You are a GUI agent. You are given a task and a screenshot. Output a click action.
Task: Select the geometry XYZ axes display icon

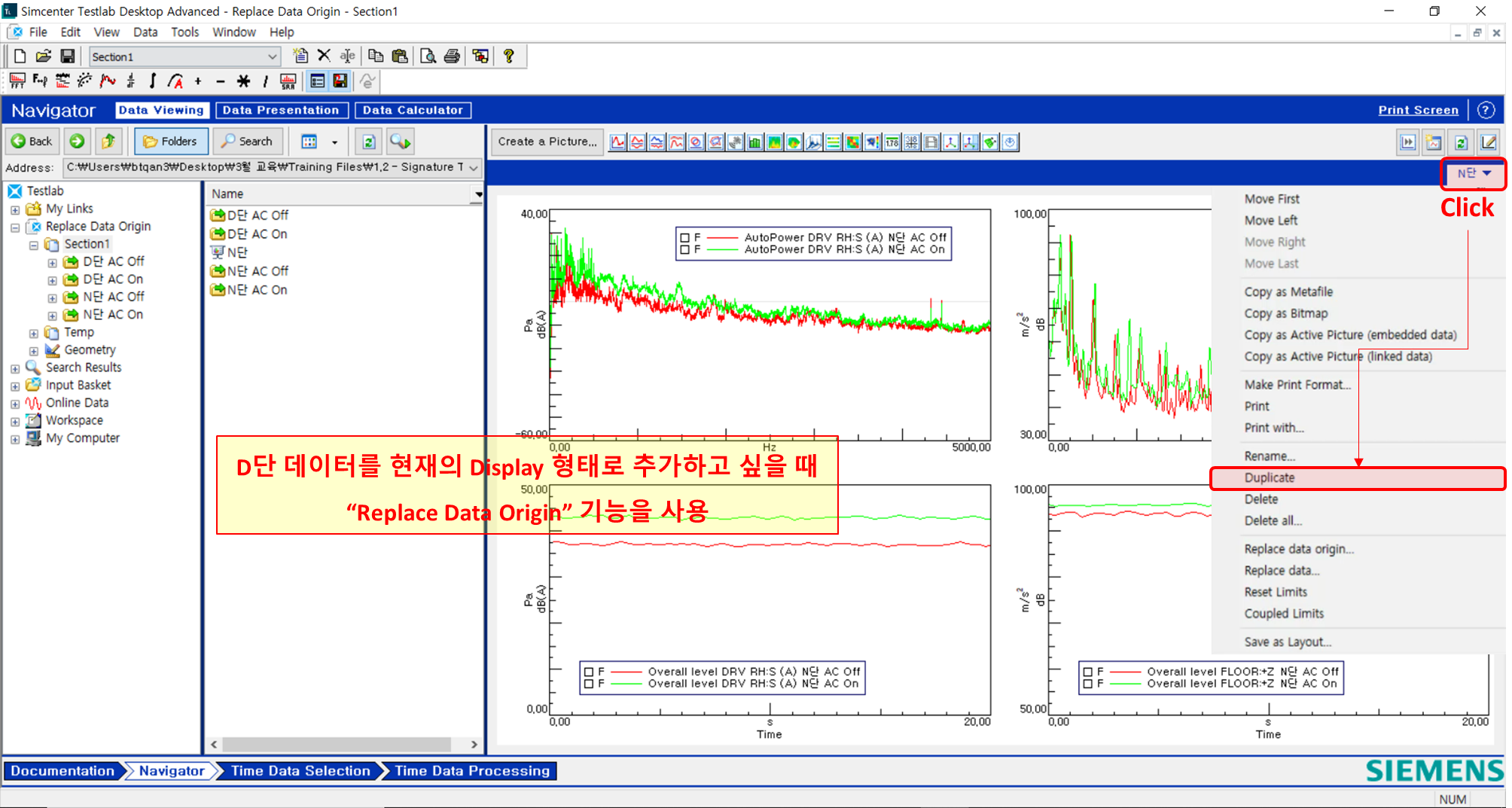pyautogui.click(x=951, y=142)
